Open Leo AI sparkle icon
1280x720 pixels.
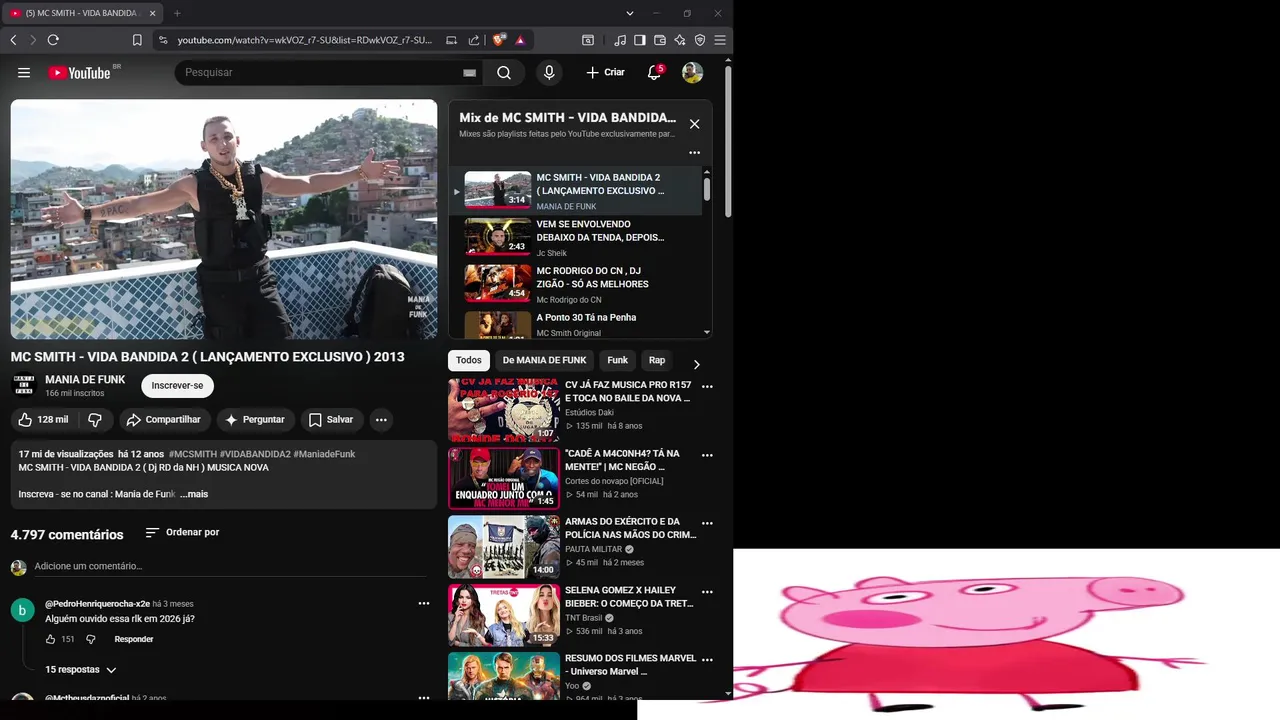pos(680,40)
